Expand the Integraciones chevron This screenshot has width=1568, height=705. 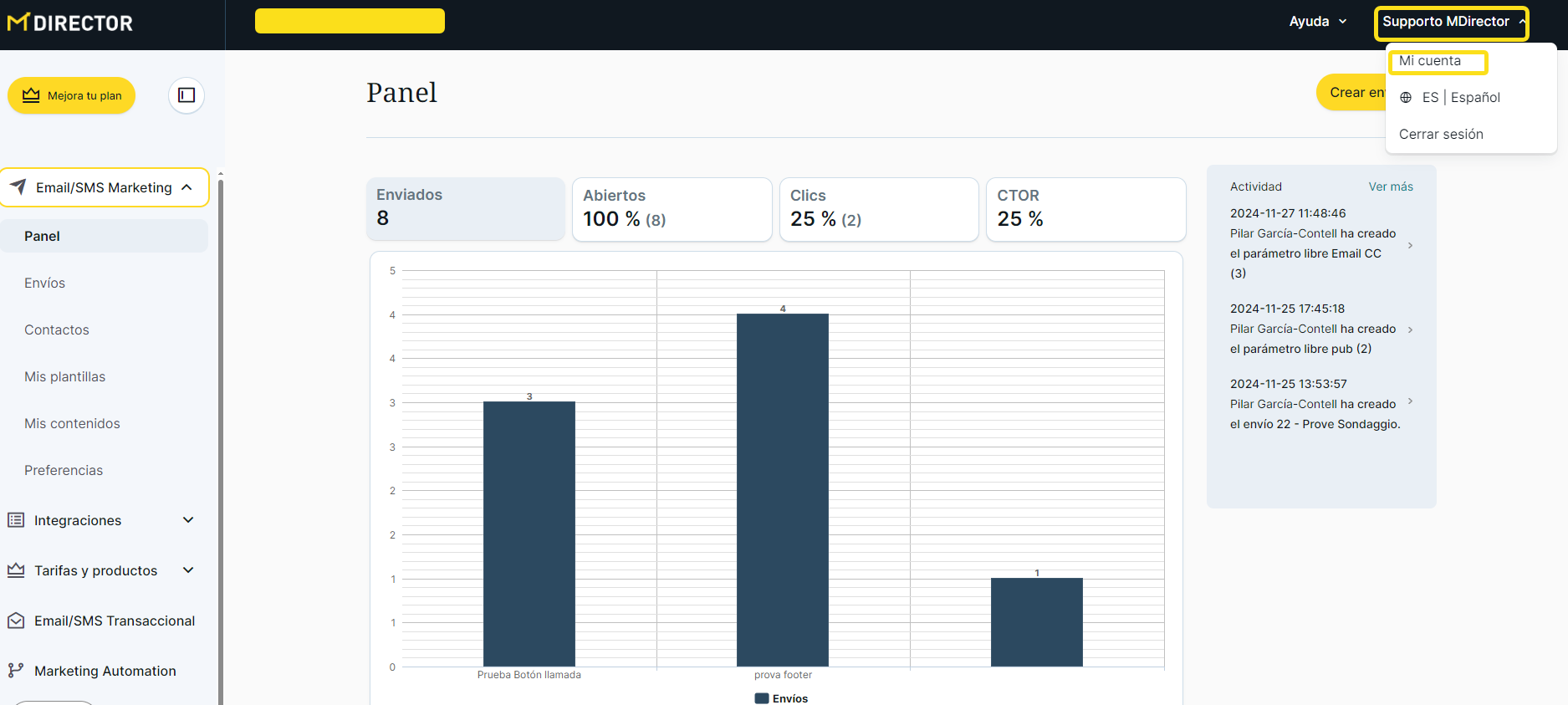pyautogui.click(x=188, y=520)
